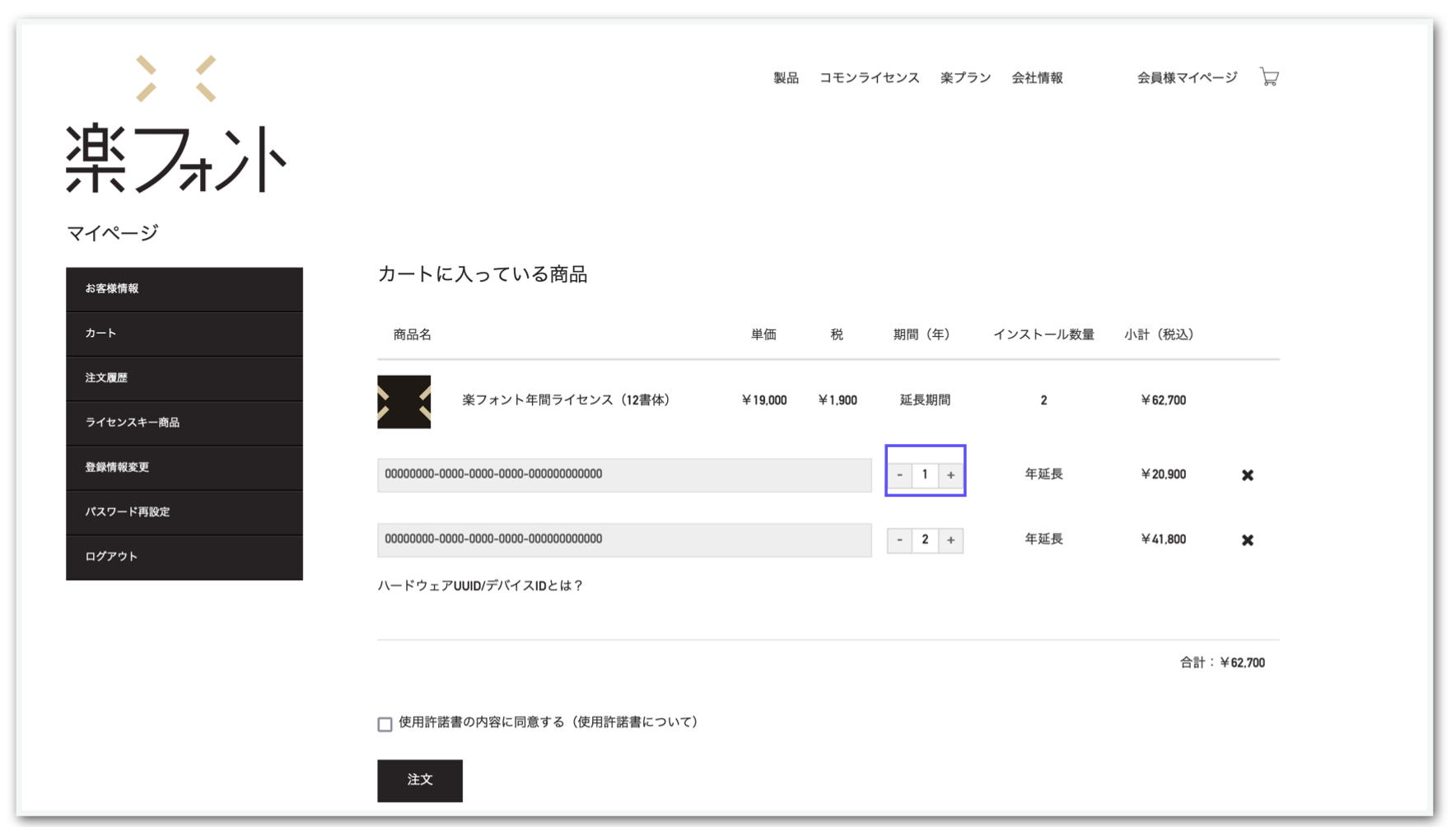The image size is (1456, 827).
Task: Open the shopping cart icon in header
Action: [x=1268, y=77]
